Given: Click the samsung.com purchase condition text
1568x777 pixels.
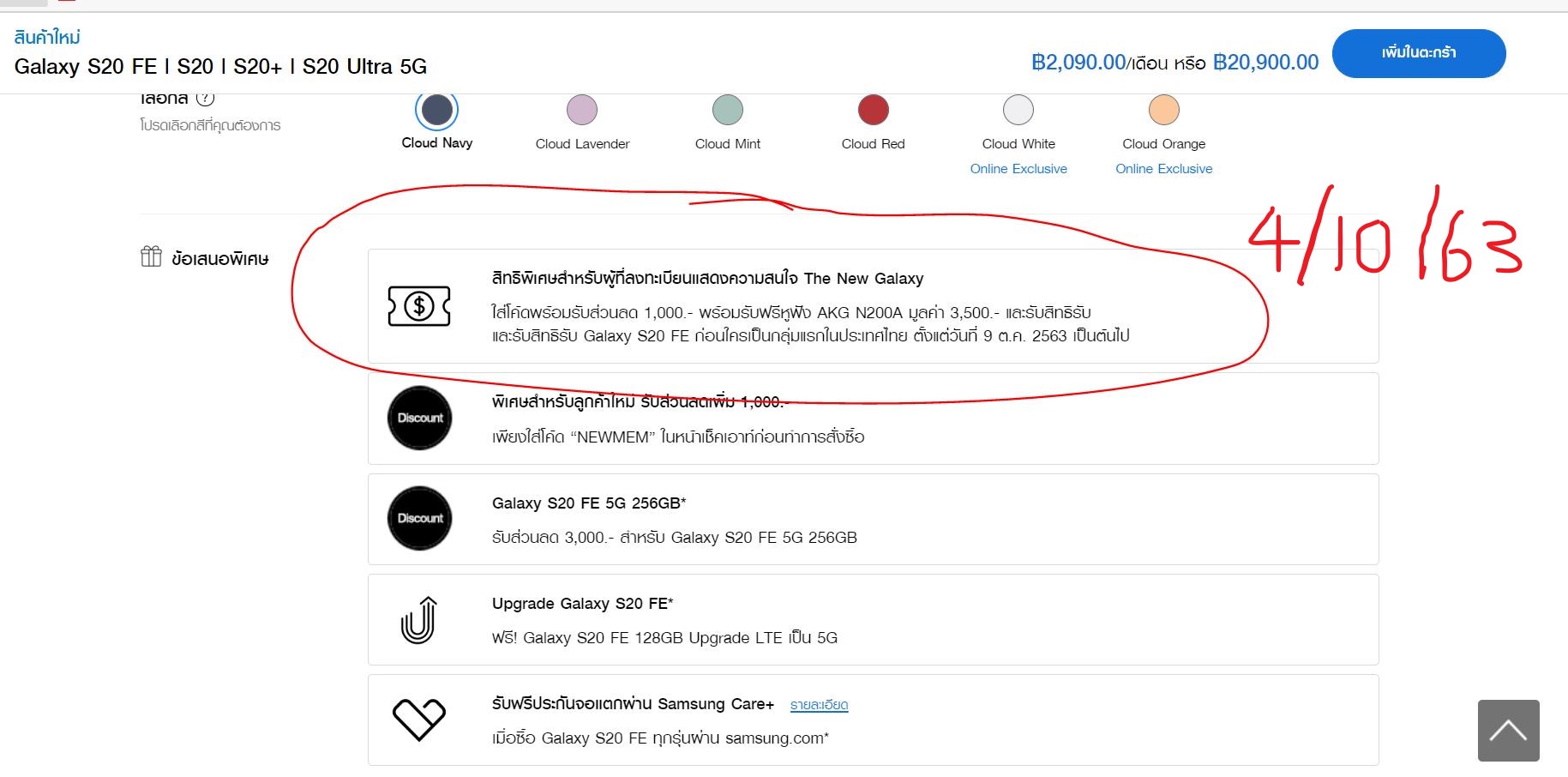Looking at the screenshot, I should (660, 738).
